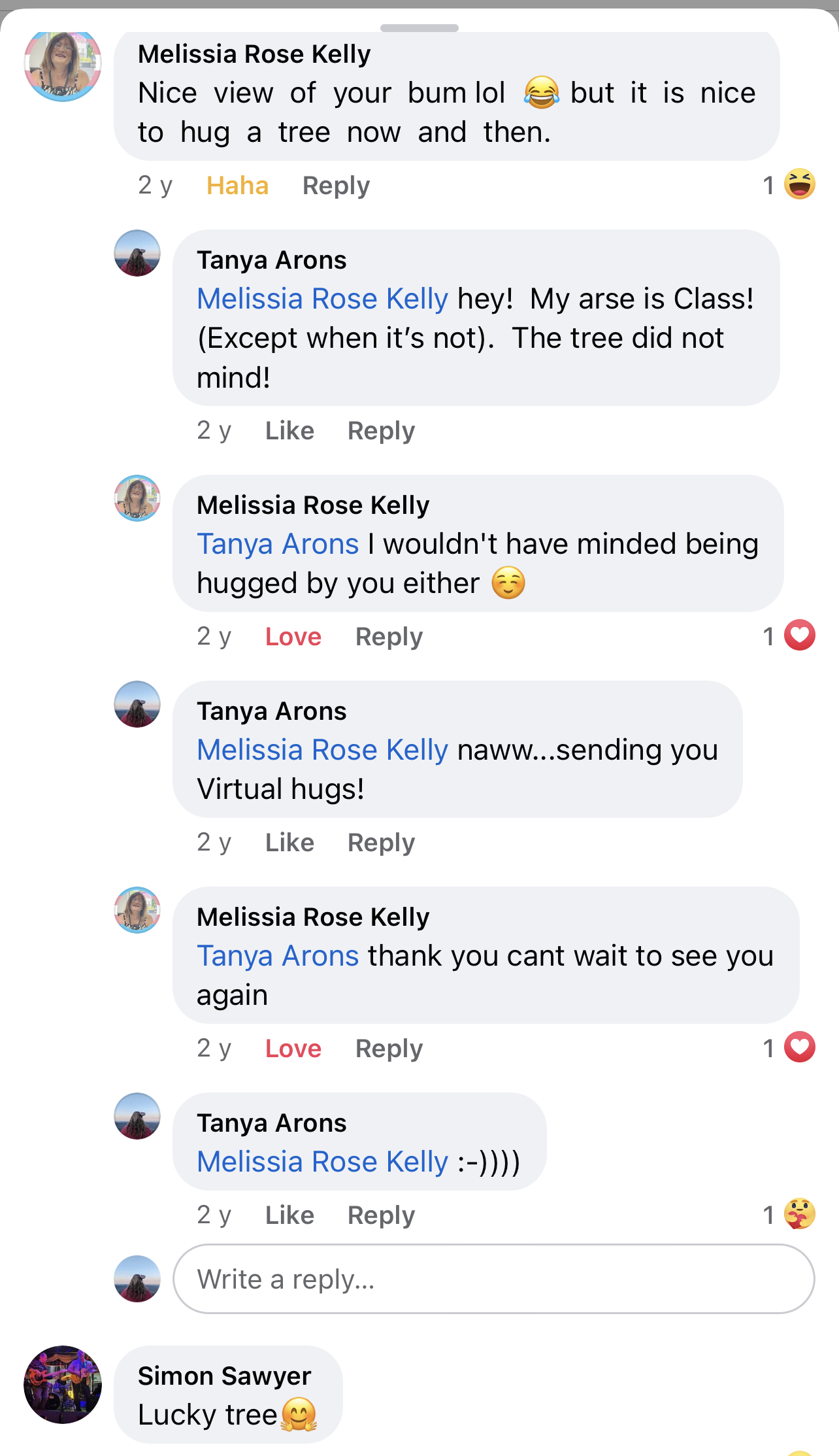
Task: Open Melissia Rose Kelly mention in 'naww' reply
Action: click(323, 750)
